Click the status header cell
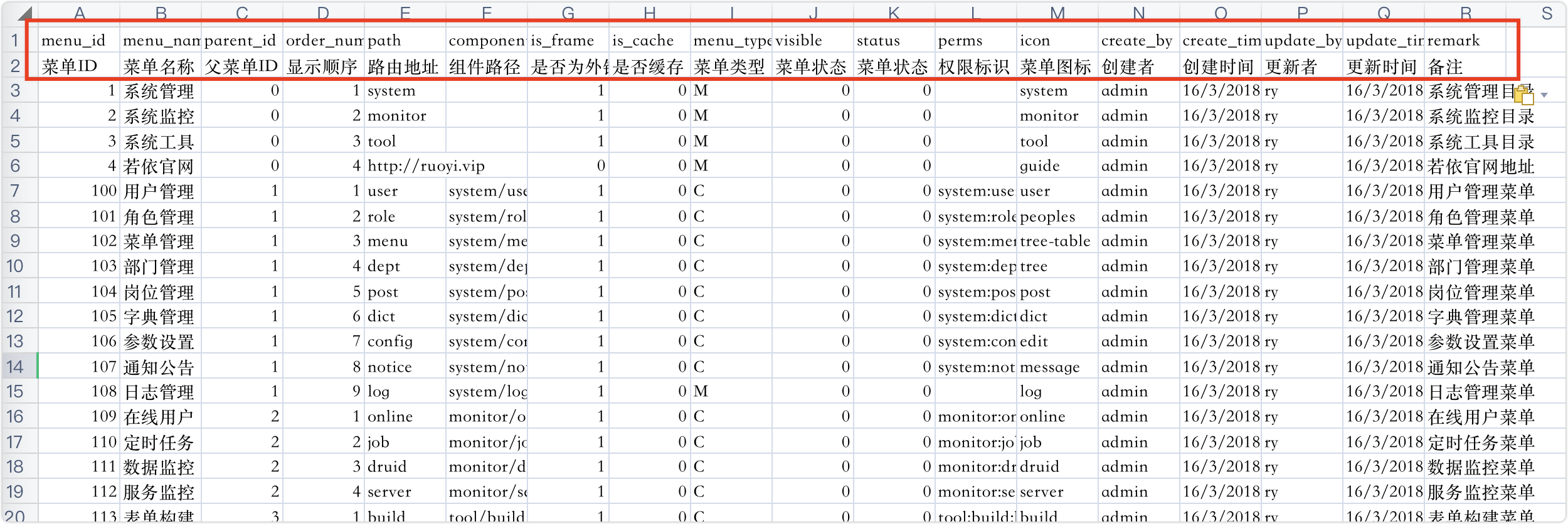The height and width of the screenshot is (524, 1568). pos(894,40)
